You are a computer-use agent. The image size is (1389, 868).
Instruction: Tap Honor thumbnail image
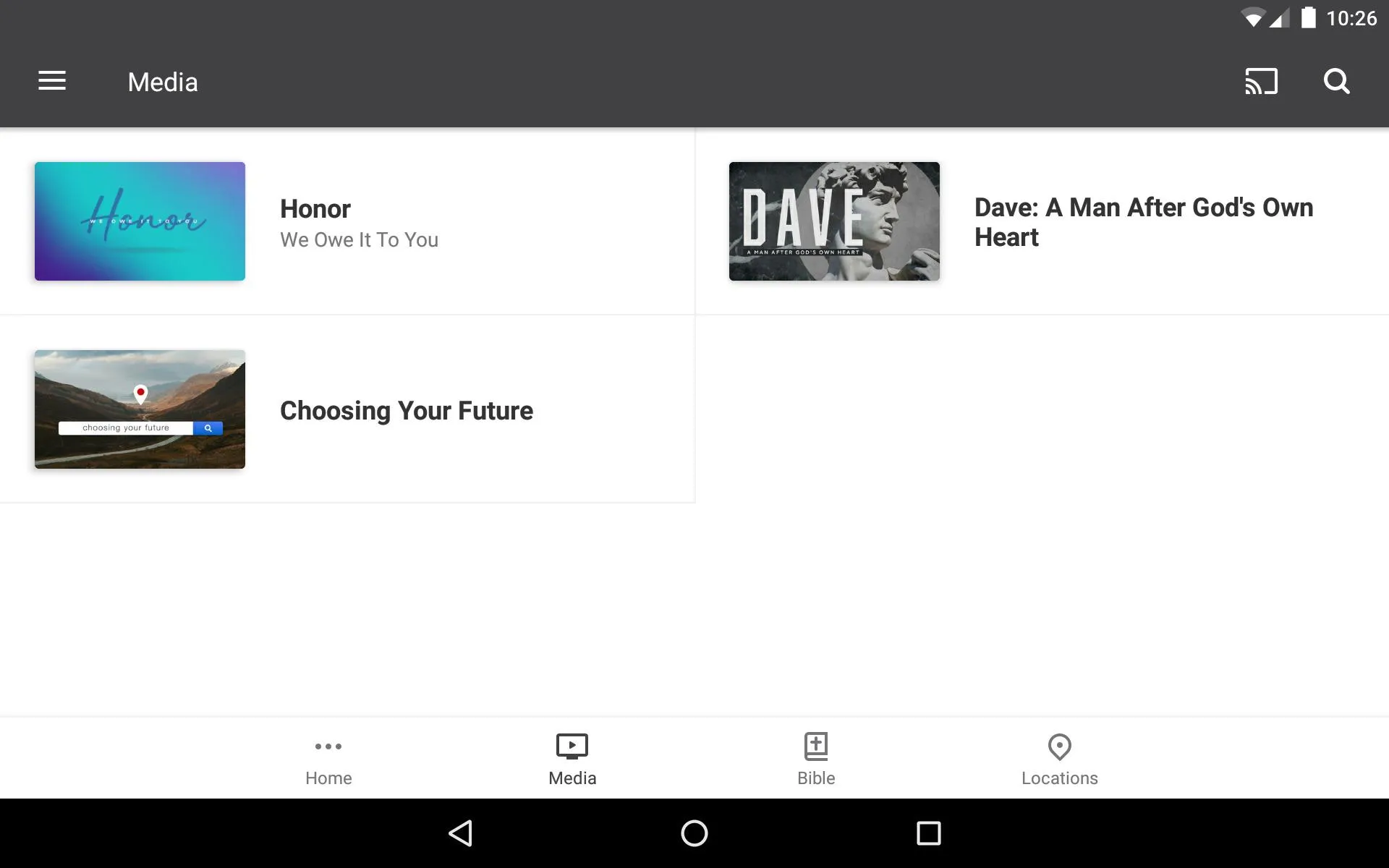point(139,221)
